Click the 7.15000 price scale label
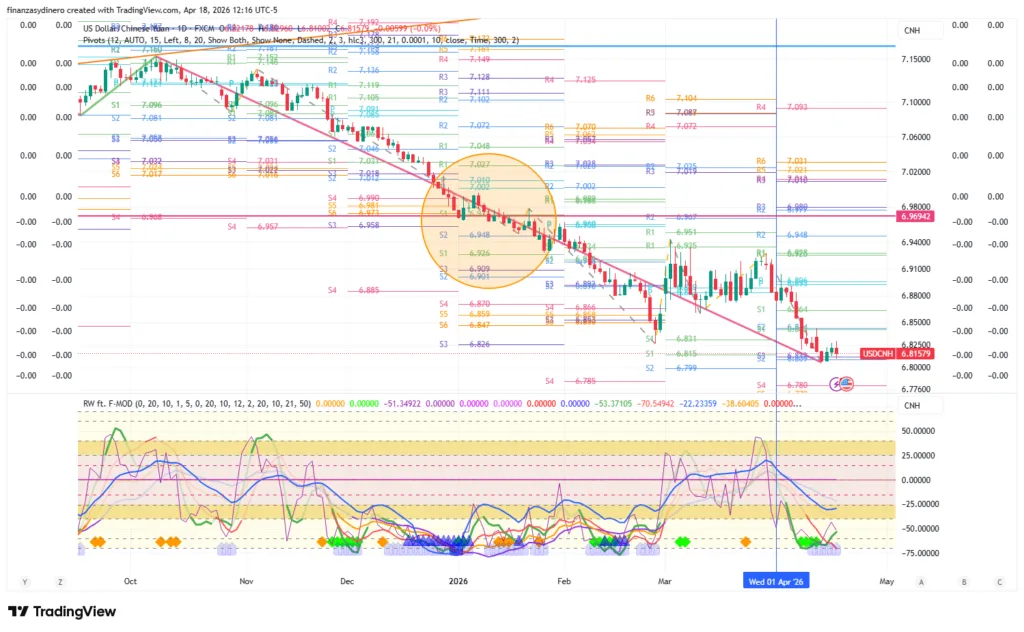The height and width of the screenshot is (632, 1024). (920, 60)
